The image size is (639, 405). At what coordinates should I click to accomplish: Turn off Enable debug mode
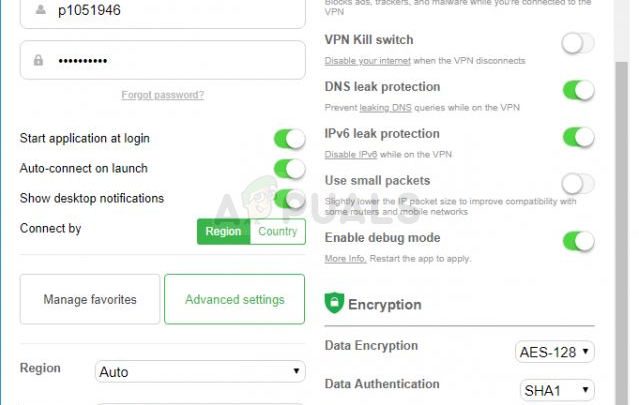coord(578,241)
